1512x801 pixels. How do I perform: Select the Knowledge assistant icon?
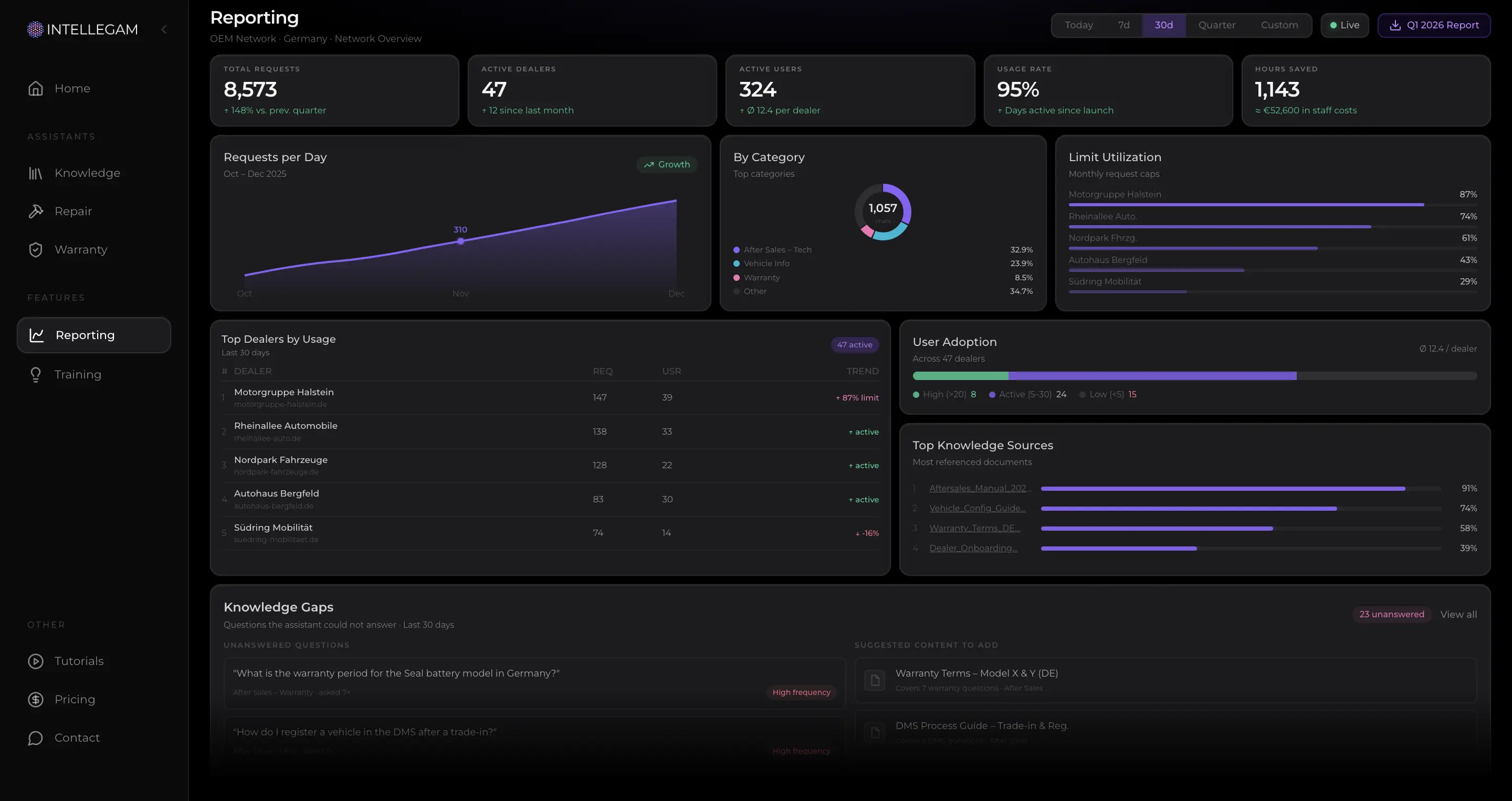tap(36, 173)
